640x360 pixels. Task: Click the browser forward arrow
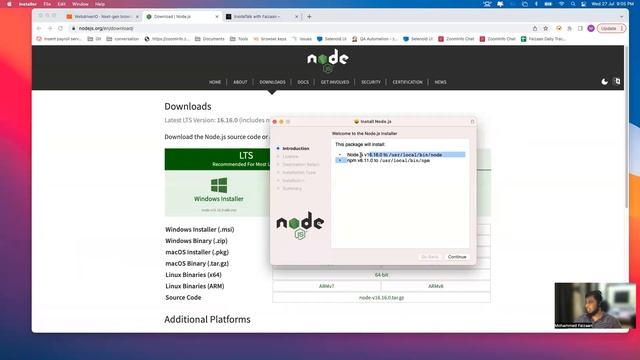tap(50, 29)
